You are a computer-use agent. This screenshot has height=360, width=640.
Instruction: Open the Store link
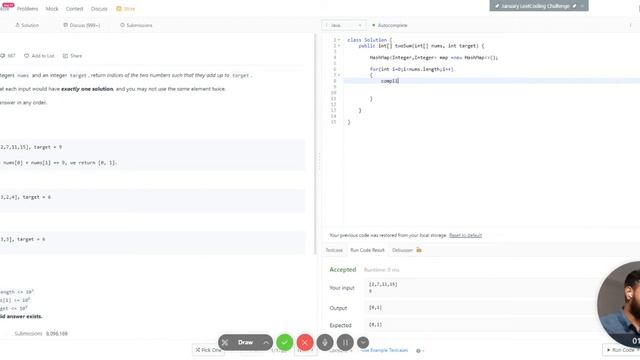coord(129,9)
